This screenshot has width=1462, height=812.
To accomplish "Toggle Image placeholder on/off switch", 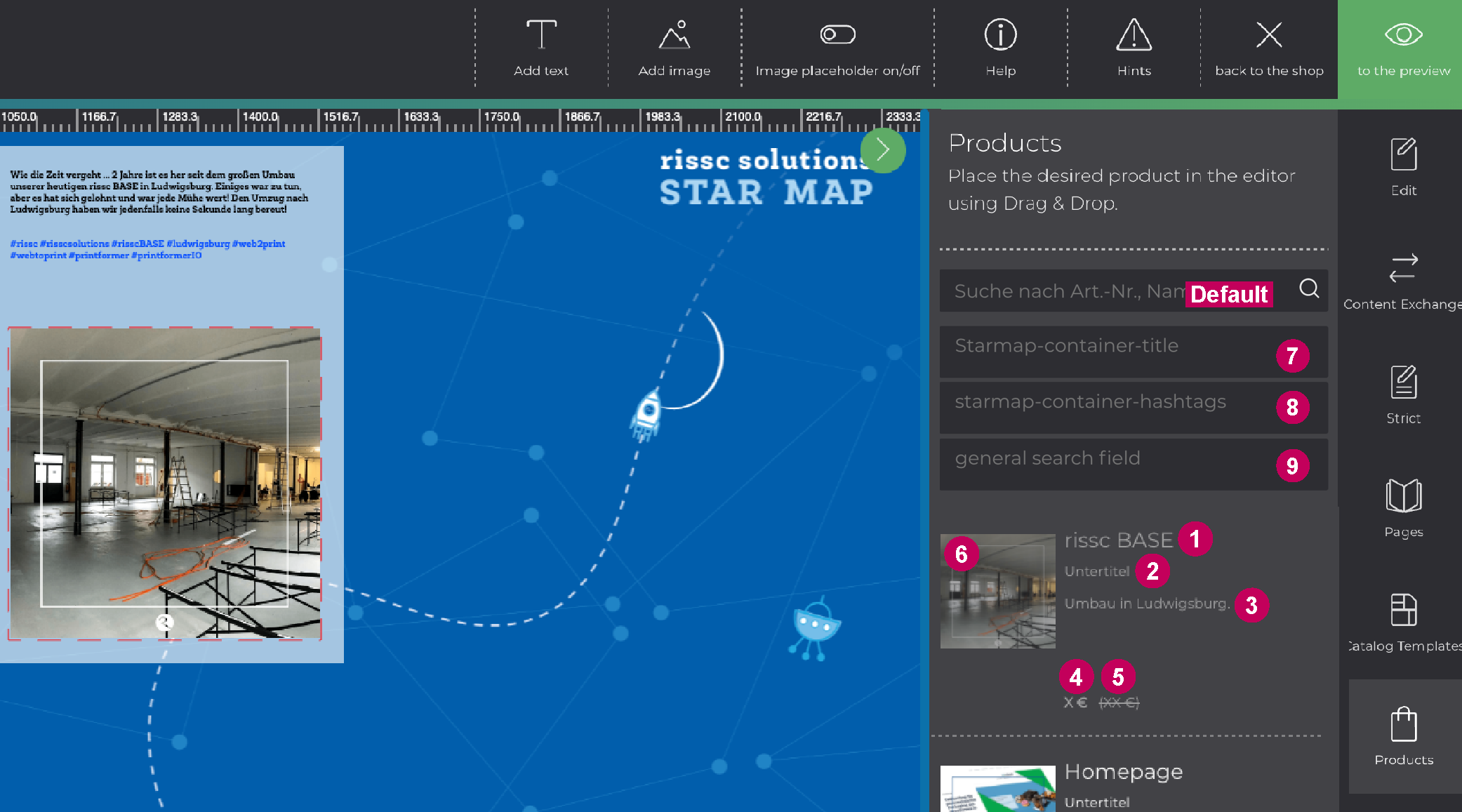I will 837,34.
